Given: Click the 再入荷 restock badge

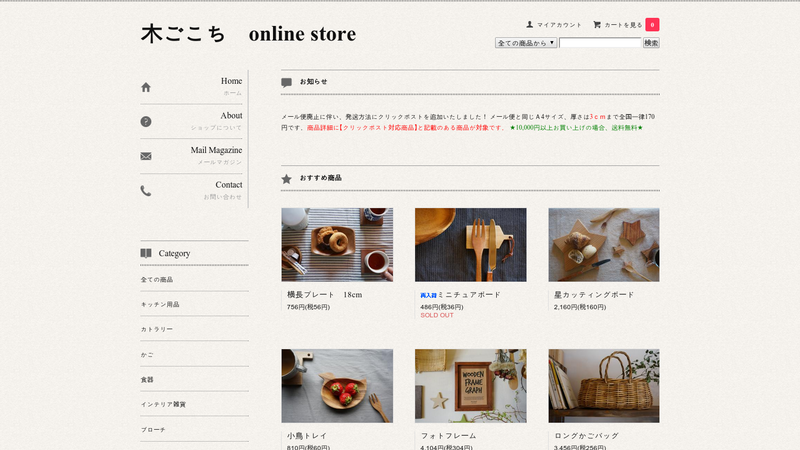Looking at the screenshot, I should (429, 295).
